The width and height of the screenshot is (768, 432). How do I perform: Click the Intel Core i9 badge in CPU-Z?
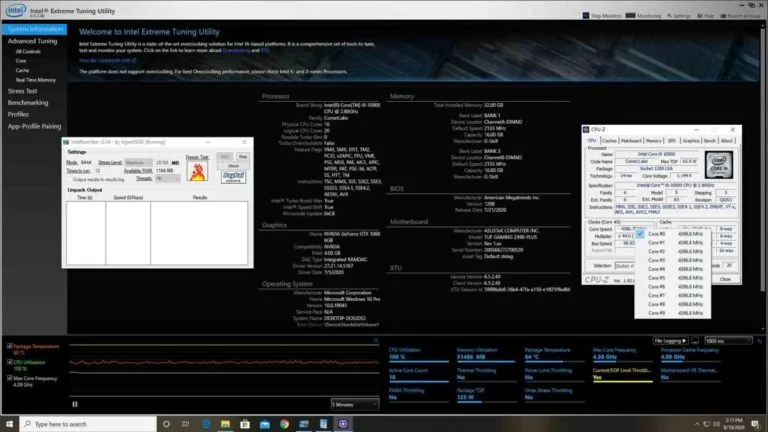[x=719, y=164]
